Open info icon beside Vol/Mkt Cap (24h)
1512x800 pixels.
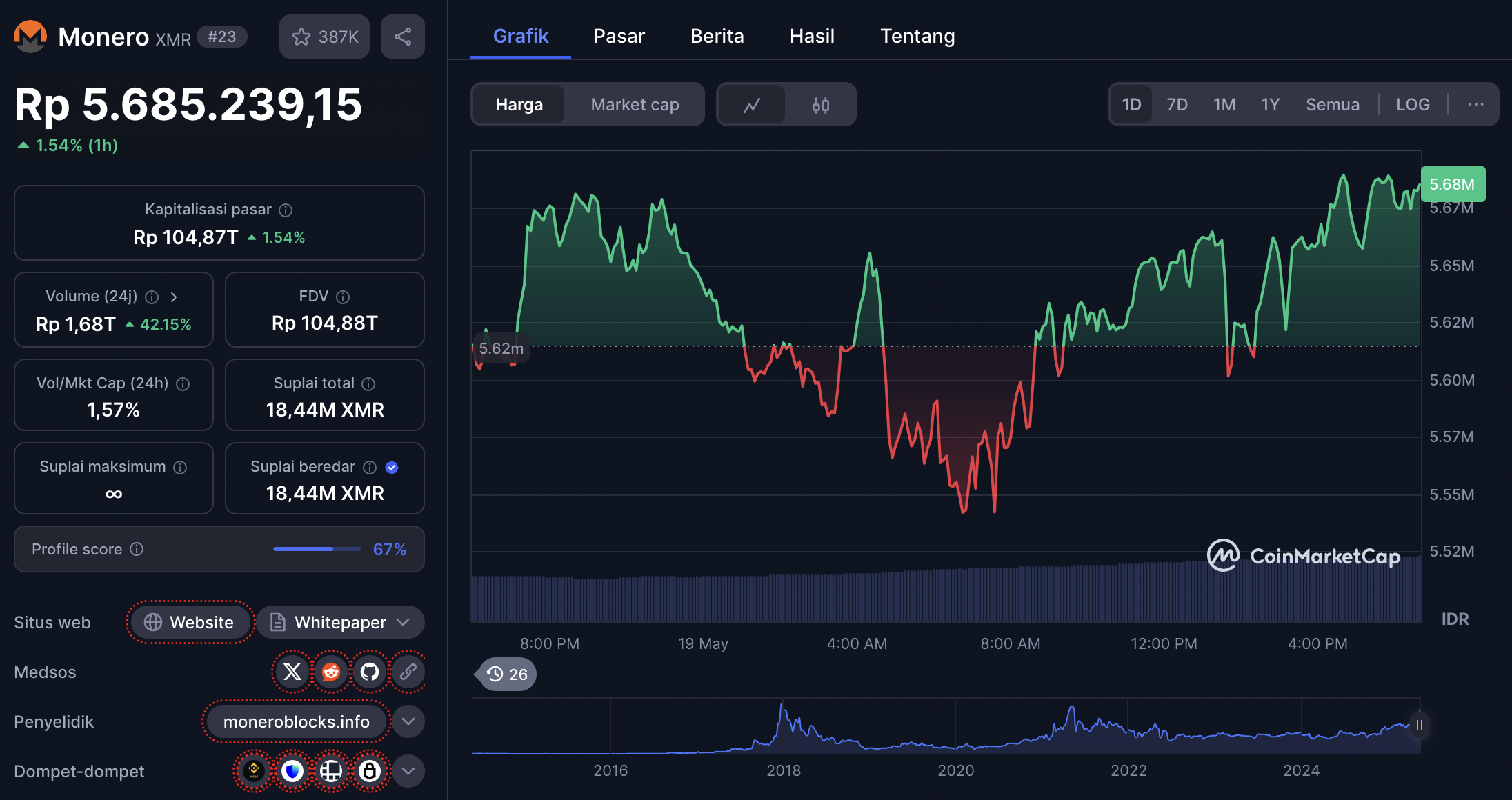click(183, 383)
